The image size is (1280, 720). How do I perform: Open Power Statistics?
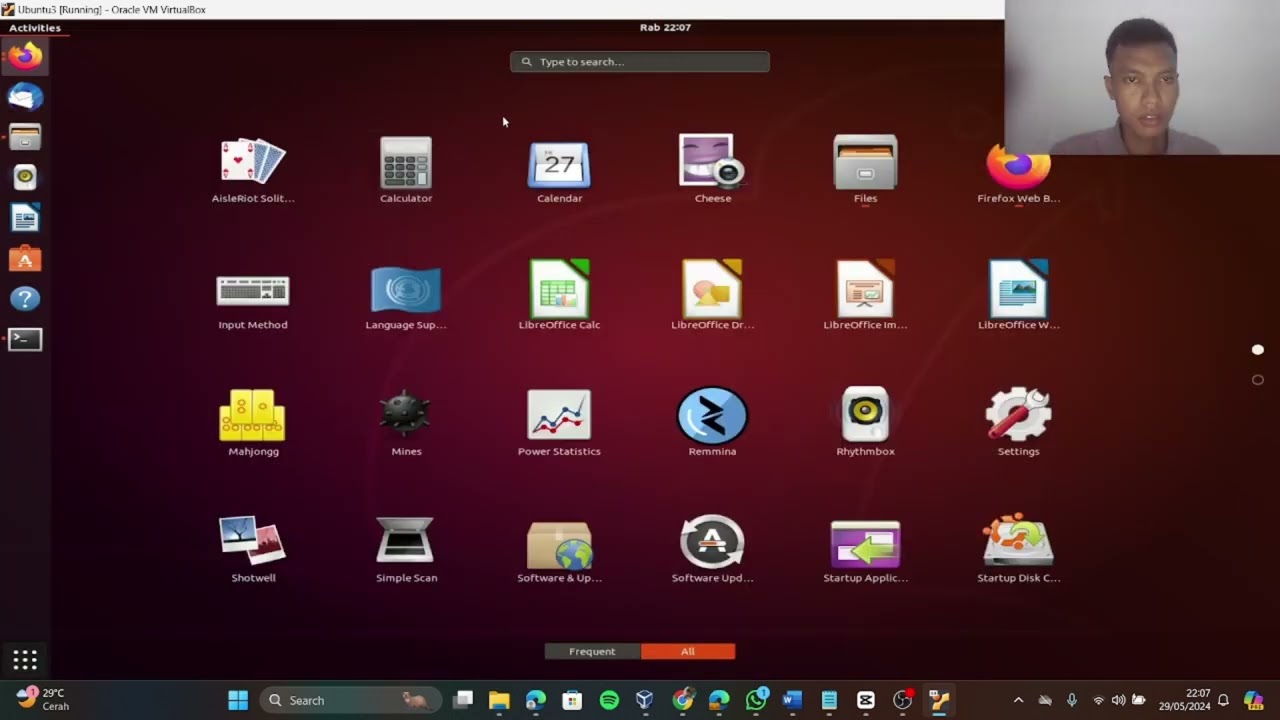pos(559,423)
